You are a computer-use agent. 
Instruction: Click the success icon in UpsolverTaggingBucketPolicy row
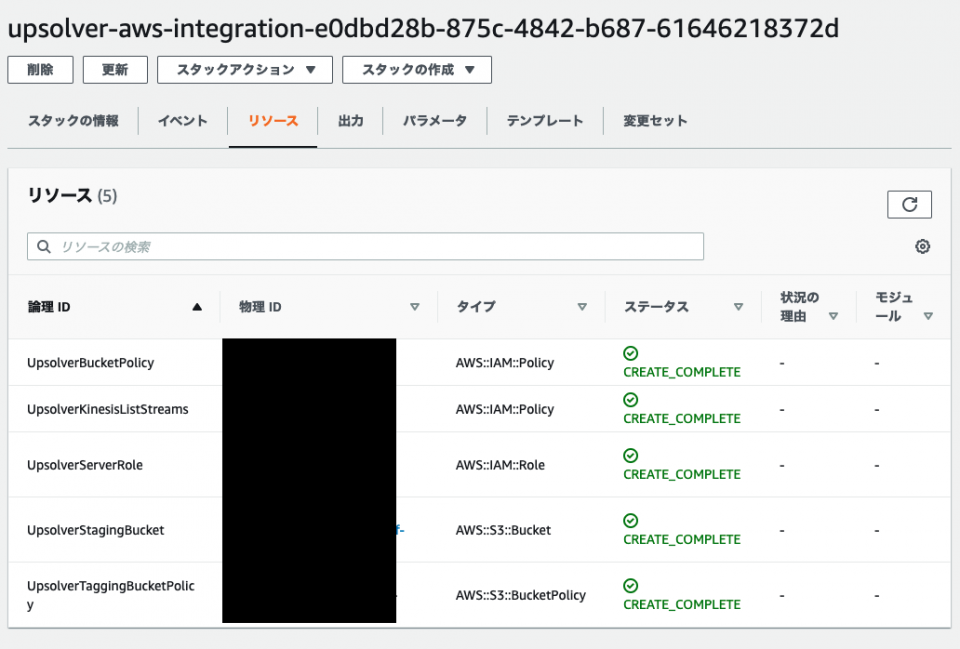[631, 586]
